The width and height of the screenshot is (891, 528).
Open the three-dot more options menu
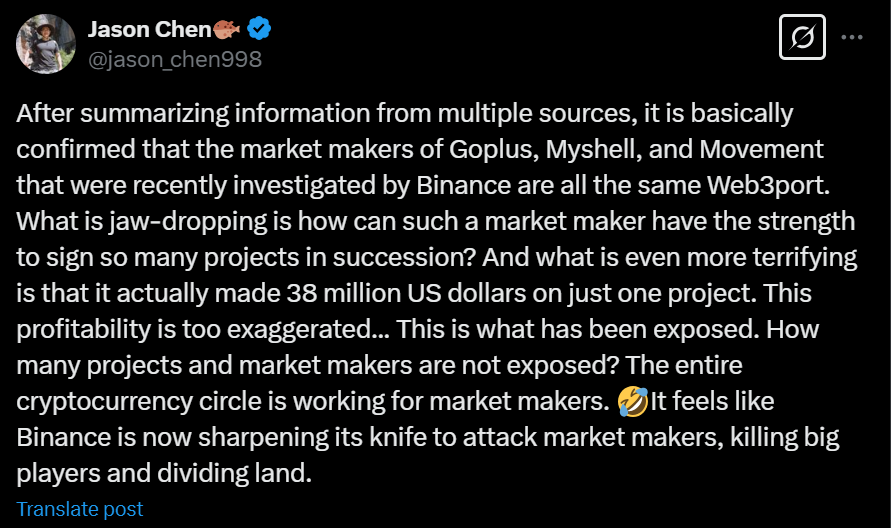point(852,38)
